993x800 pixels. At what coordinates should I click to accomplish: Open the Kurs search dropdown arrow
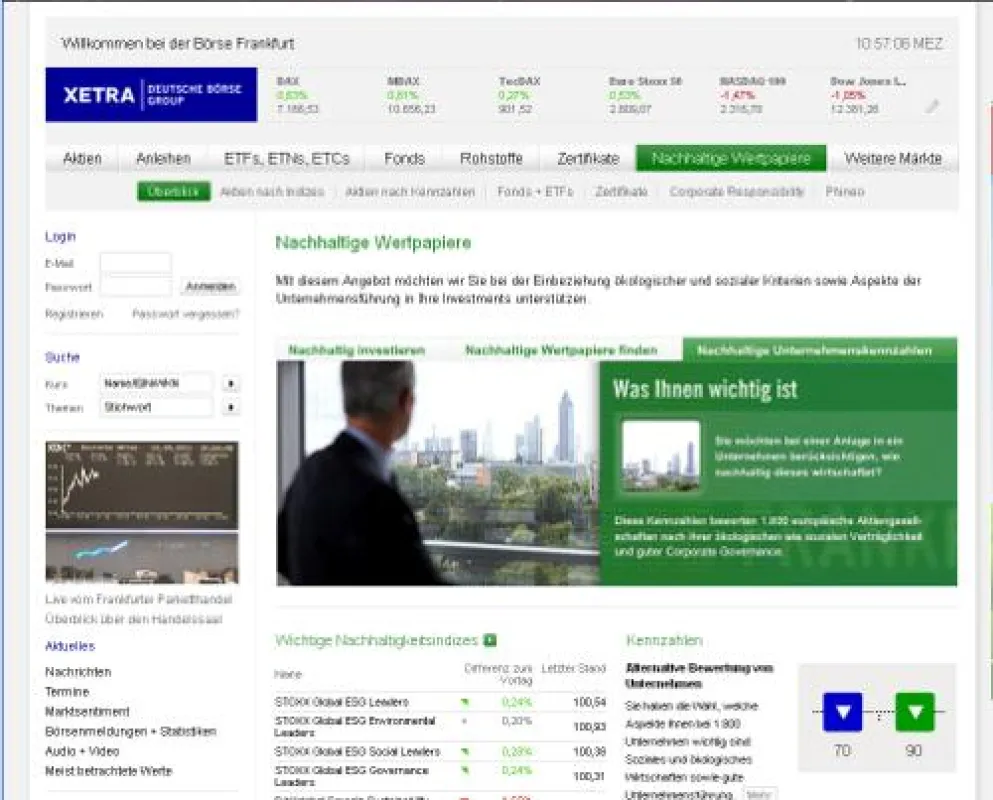click(231, 384)
